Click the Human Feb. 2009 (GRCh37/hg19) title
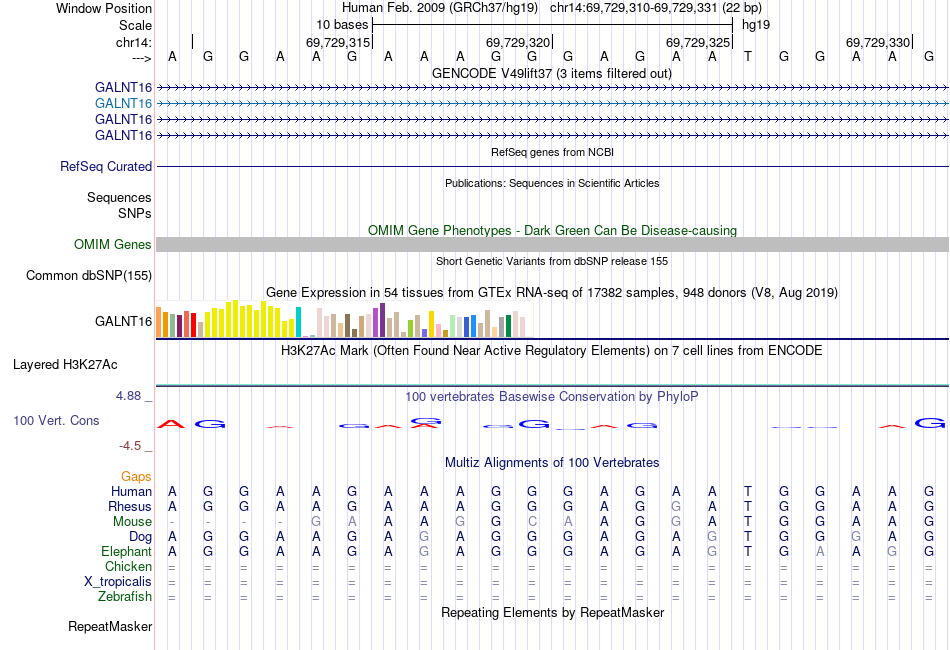The width and height of the screenshot is (950, 650). [440, 8]
